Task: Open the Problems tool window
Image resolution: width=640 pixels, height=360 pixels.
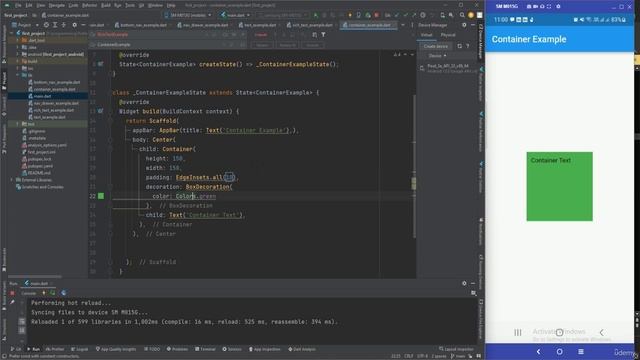Action: coord(177,349)
